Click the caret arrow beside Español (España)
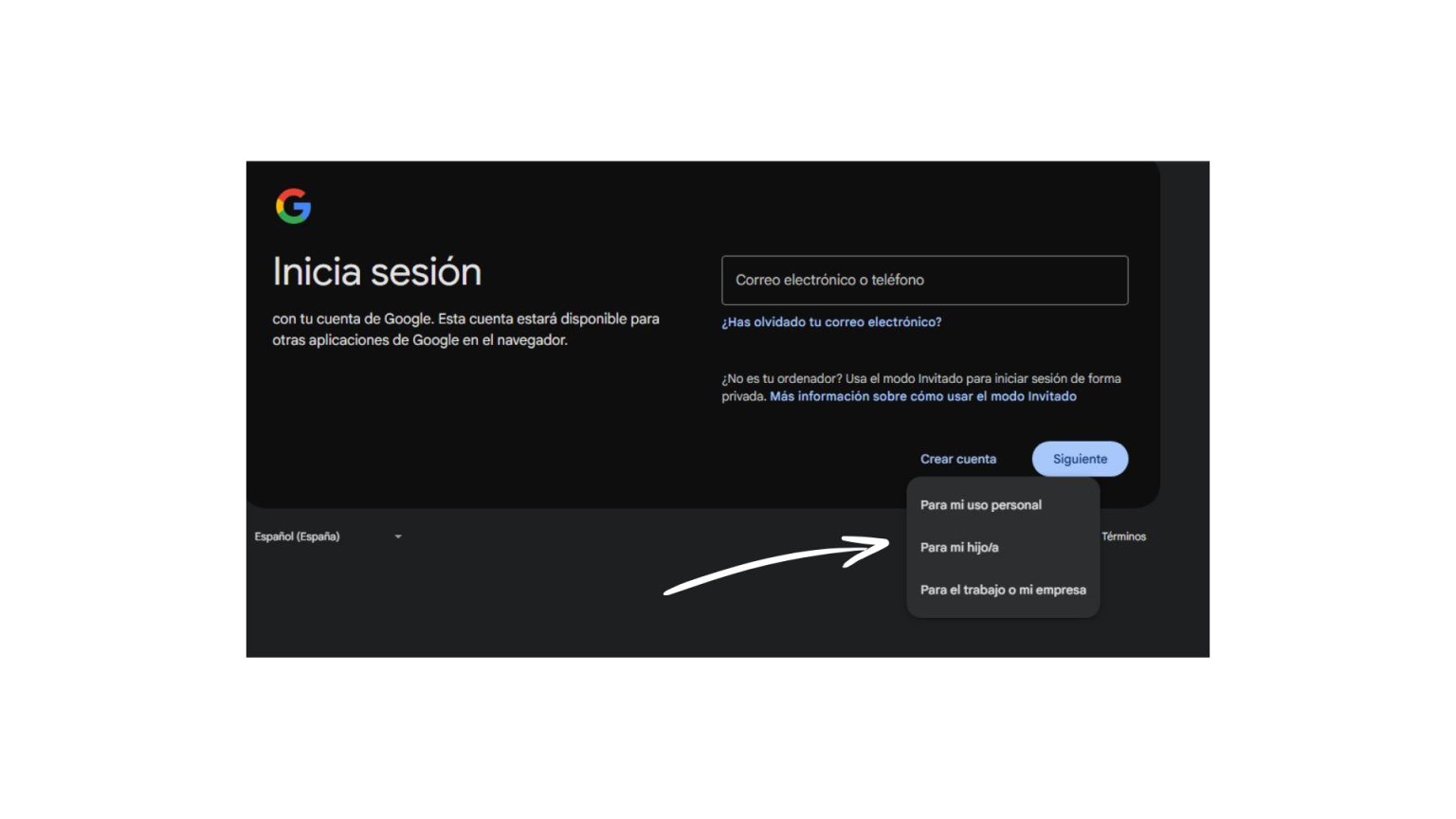1456x819 pixels. 398,537
